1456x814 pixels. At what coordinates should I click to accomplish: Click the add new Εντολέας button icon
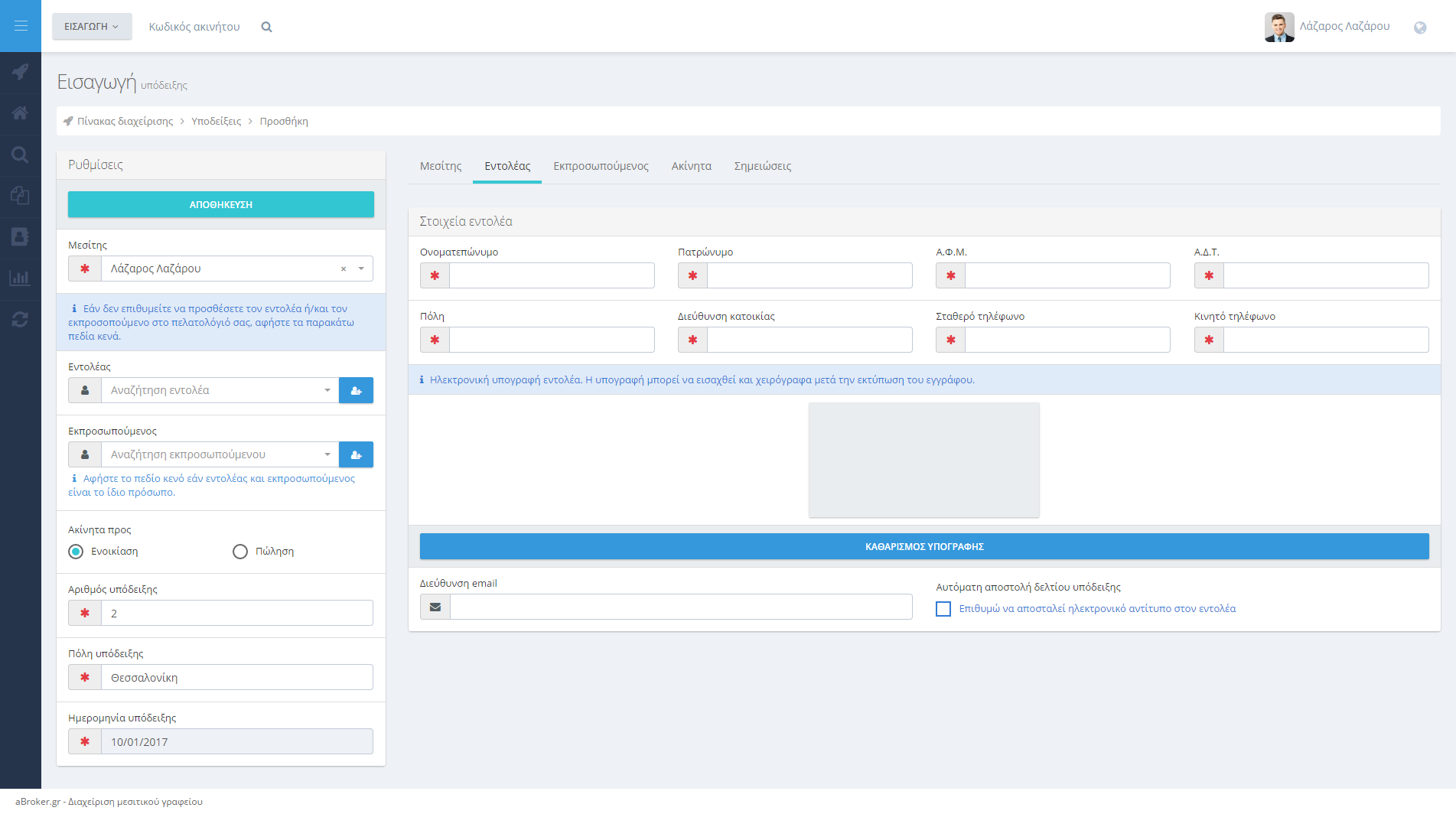pyautogui.click(x=356, y=390)
